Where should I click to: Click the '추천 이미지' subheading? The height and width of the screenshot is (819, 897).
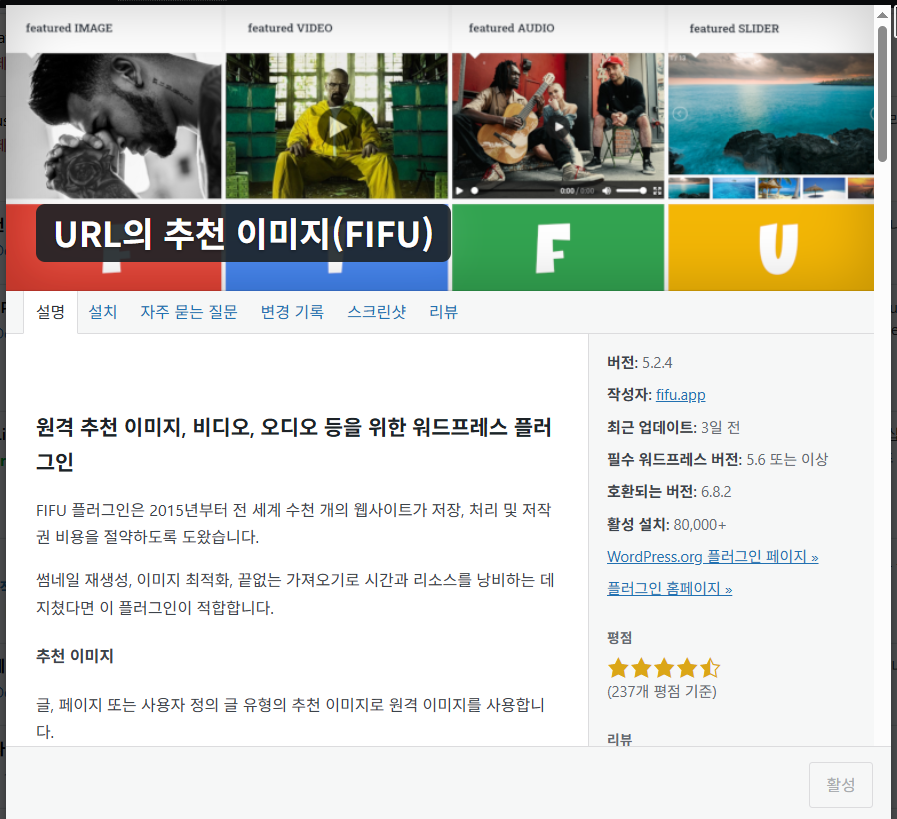(x=75, y=656)
